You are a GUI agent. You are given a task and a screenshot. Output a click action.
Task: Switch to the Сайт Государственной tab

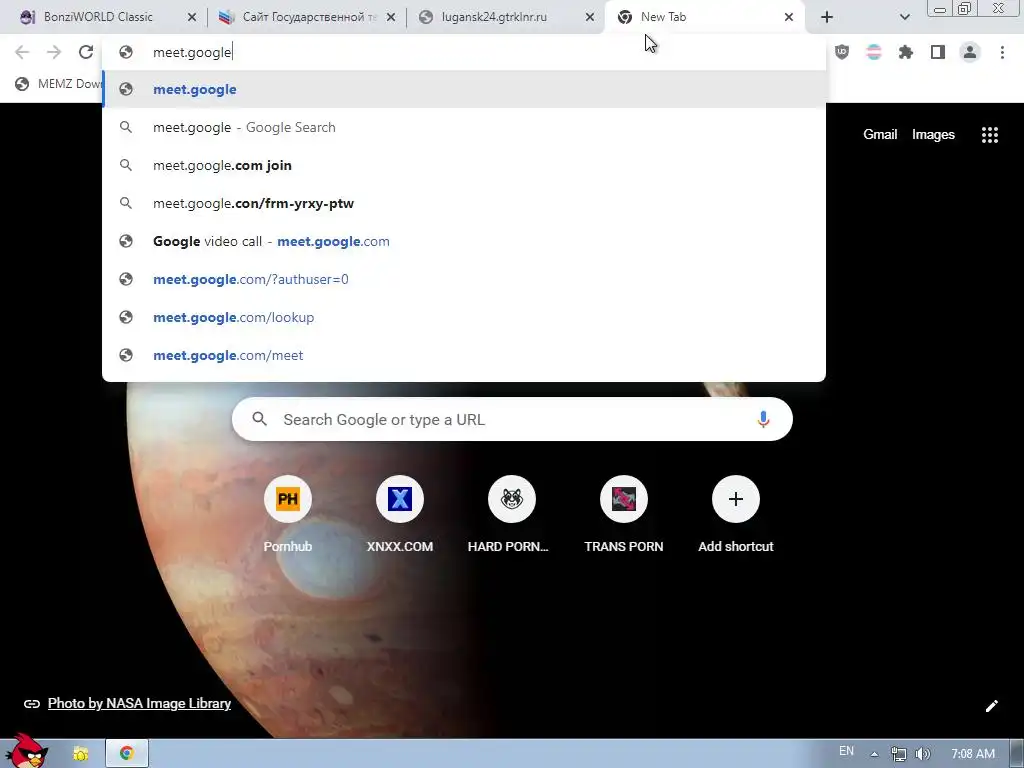(306, 17)
